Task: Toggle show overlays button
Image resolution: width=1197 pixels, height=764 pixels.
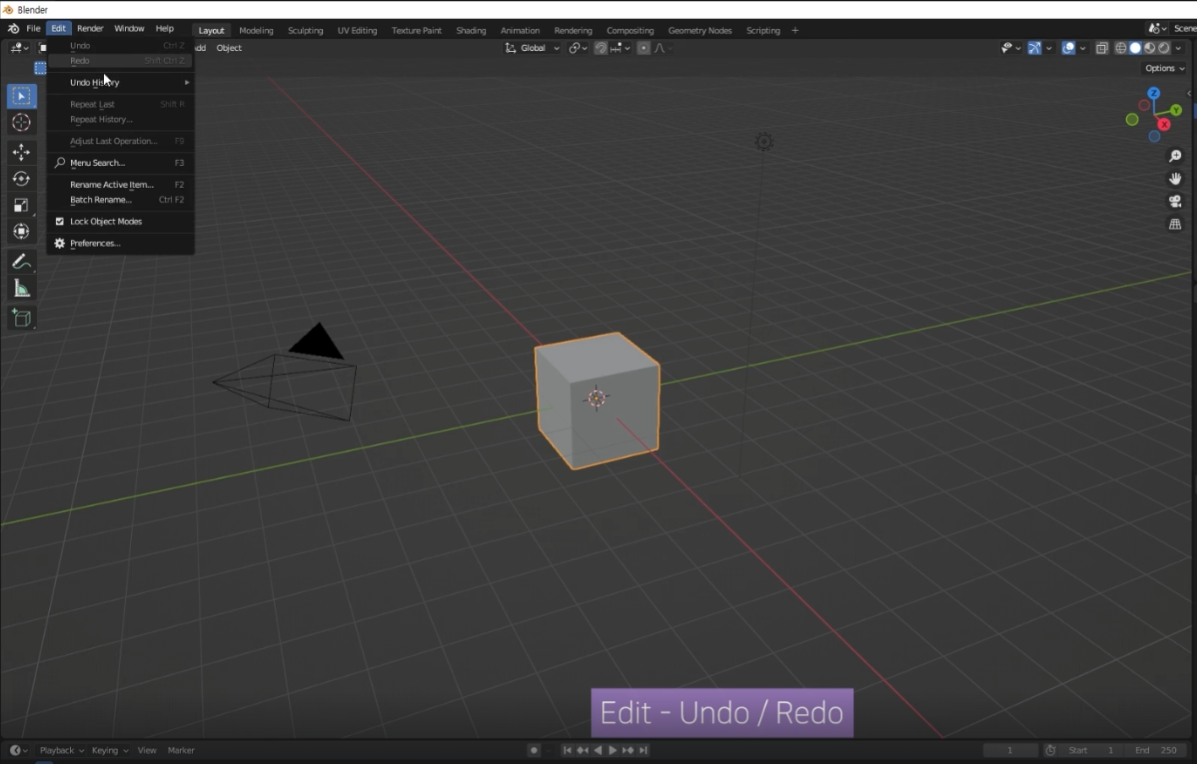Action: click(1069, 48)
